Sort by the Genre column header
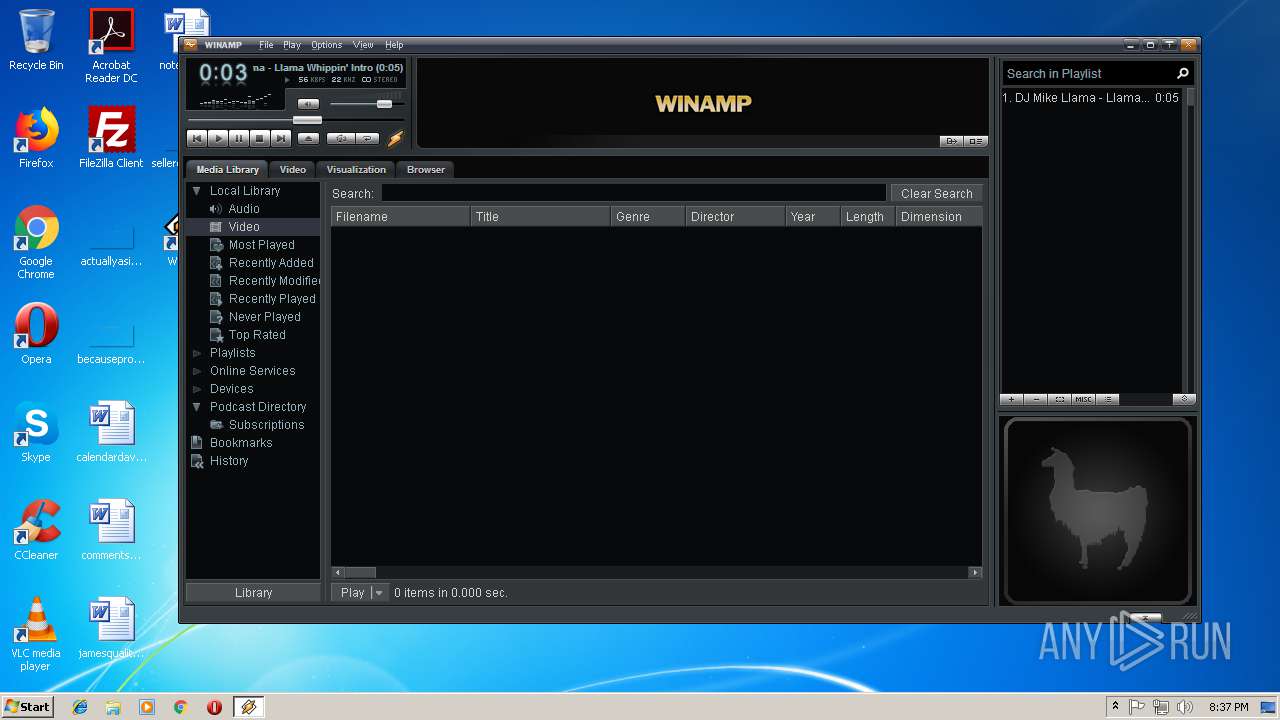Screen dimensions: 1280x720 pyautogui.click(x=648, y=216)
